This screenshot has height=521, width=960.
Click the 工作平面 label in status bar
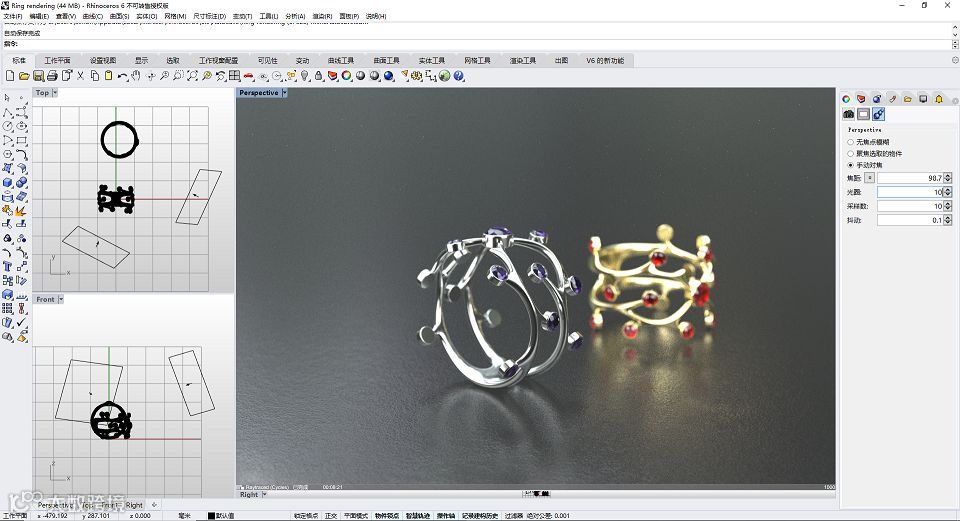[x=15, y=516]
